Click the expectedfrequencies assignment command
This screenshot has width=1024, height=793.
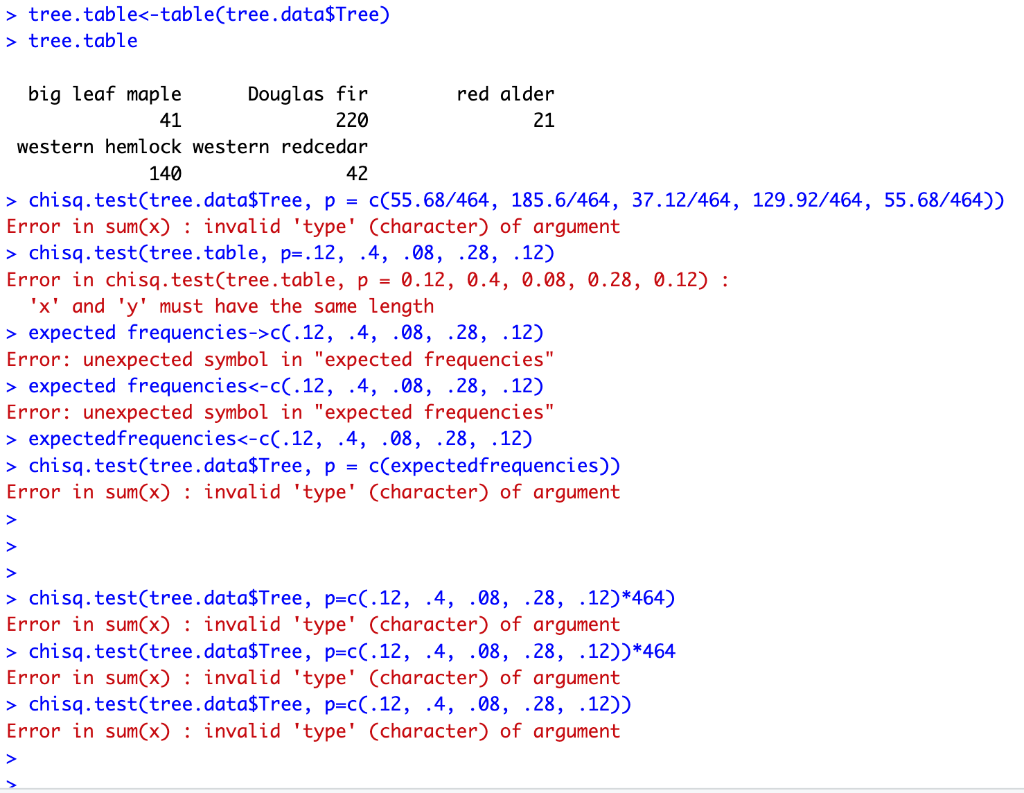coord(270,438)
